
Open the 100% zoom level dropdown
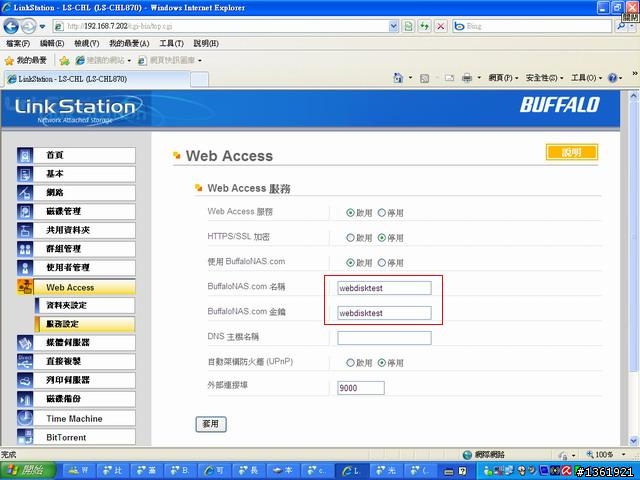pyautogui.click(x=624, y=454)
